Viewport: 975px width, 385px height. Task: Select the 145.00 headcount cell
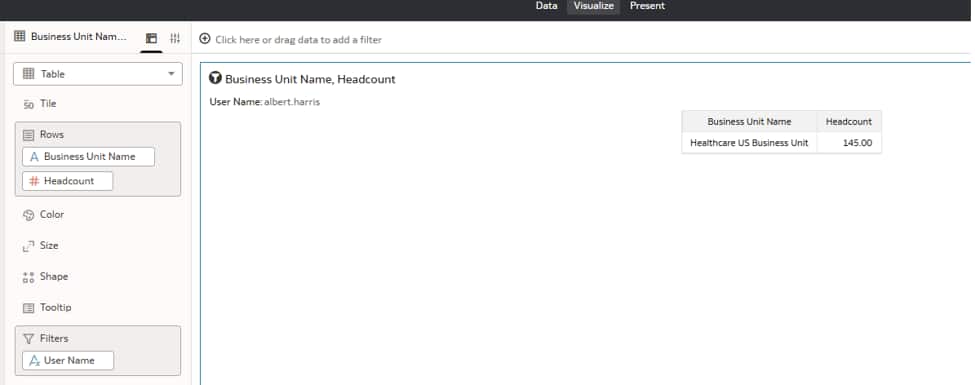pos(849,142)
